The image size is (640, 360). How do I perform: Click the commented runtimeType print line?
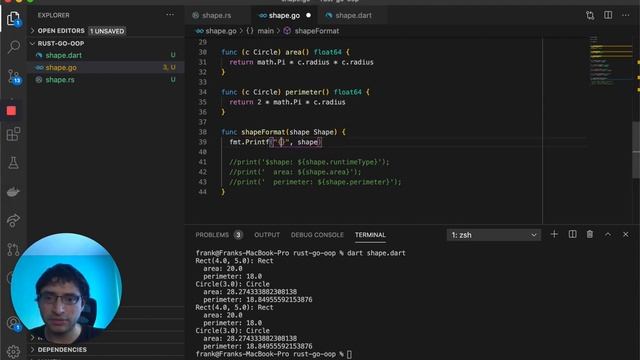point(309,162)
